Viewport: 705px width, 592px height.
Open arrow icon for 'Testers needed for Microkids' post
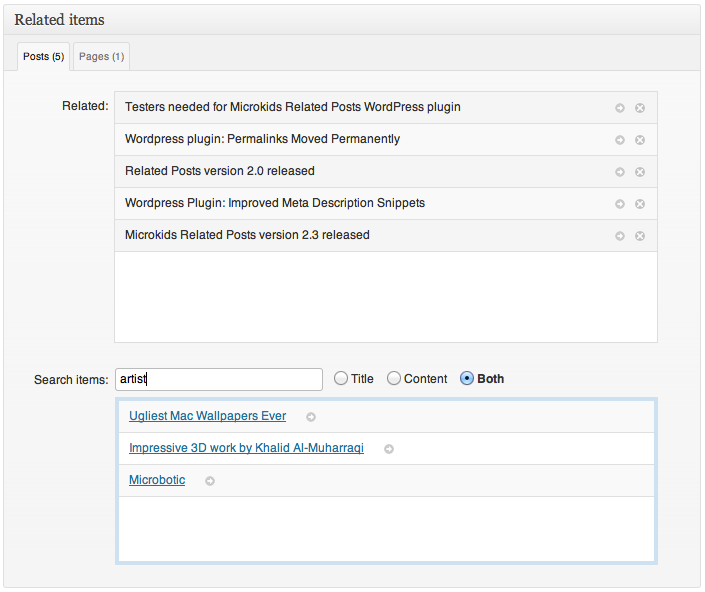[620, 108]
